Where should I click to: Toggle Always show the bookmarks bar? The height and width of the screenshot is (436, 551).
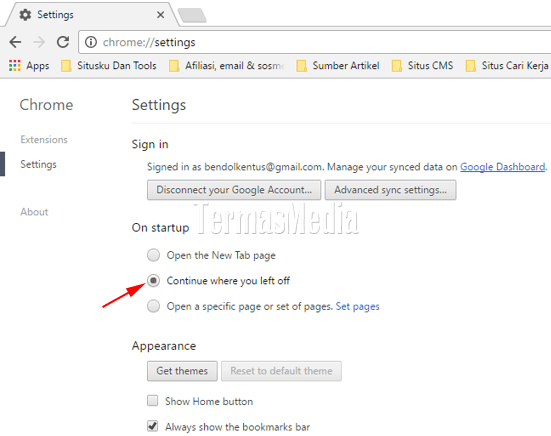(x=153, y=426)
